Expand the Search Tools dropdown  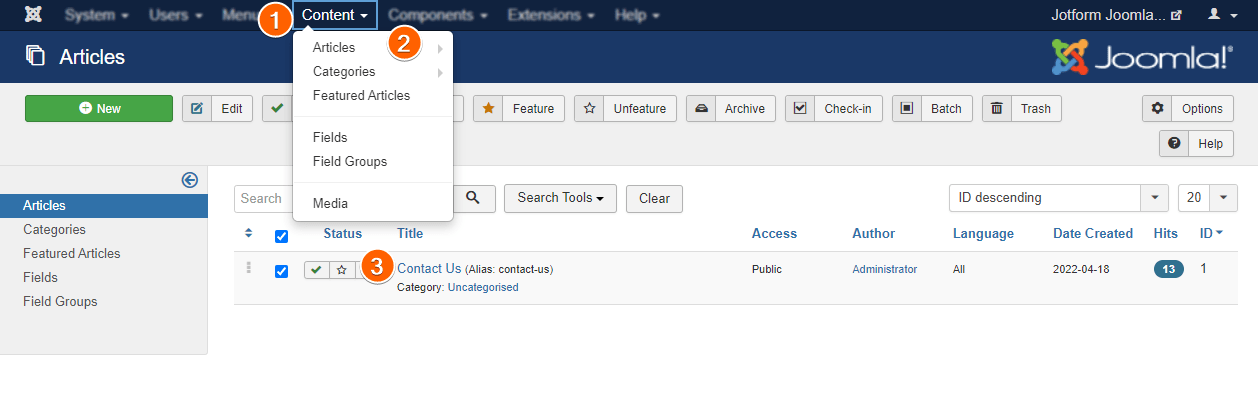coord(560,198)
